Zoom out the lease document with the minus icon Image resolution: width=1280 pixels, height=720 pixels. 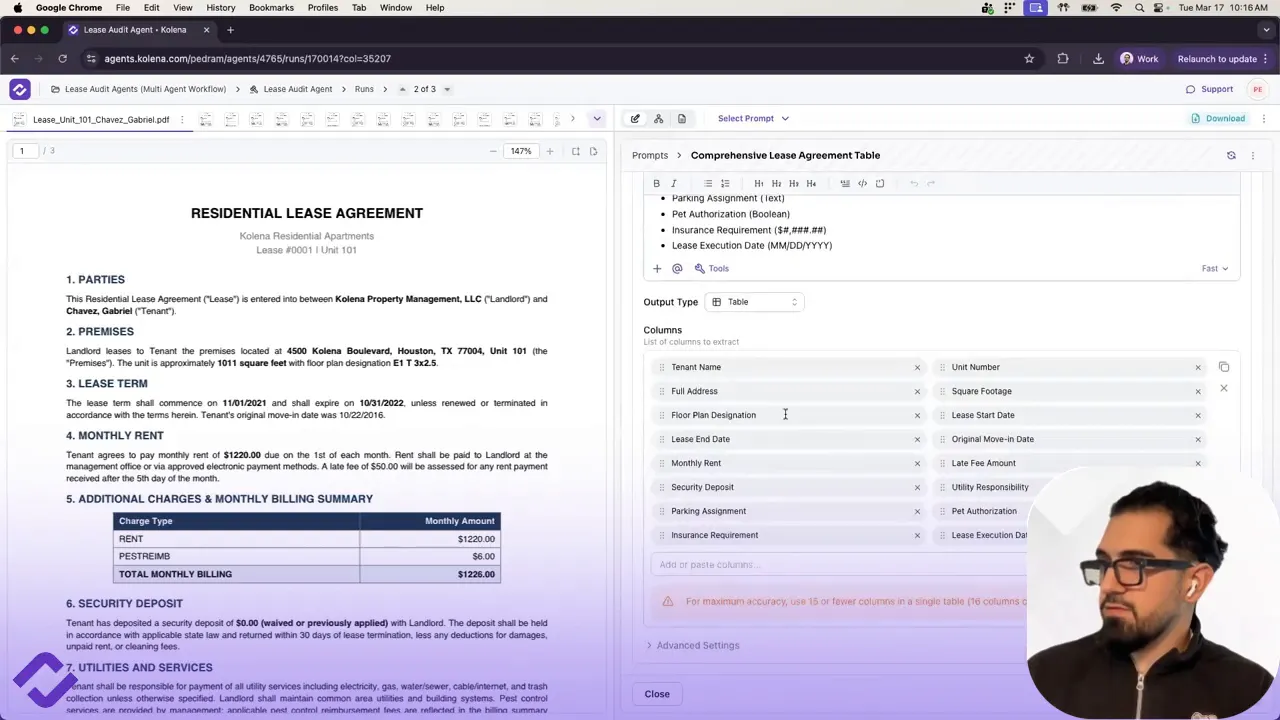click(x=493, y=151)
